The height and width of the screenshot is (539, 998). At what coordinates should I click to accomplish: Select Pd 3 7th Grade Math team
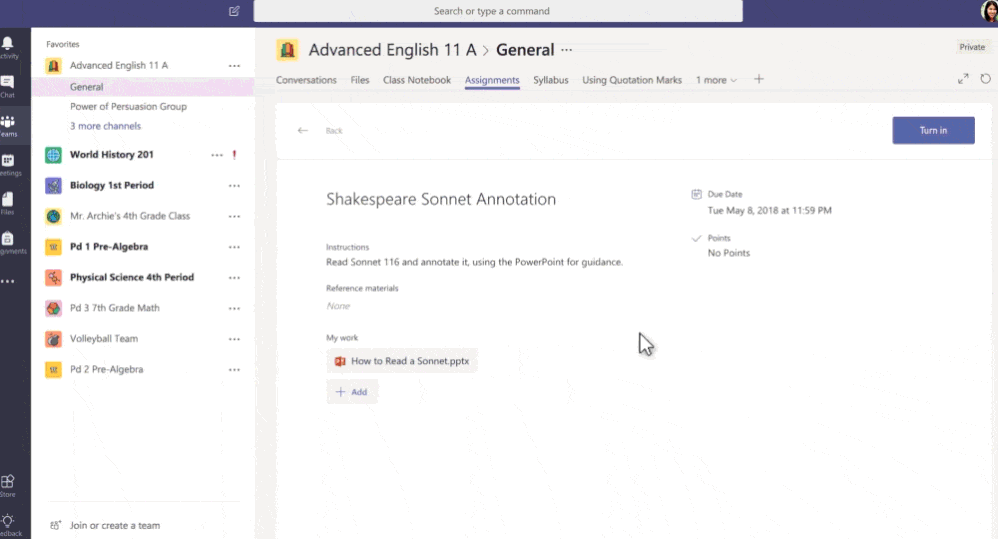(115, 308)
